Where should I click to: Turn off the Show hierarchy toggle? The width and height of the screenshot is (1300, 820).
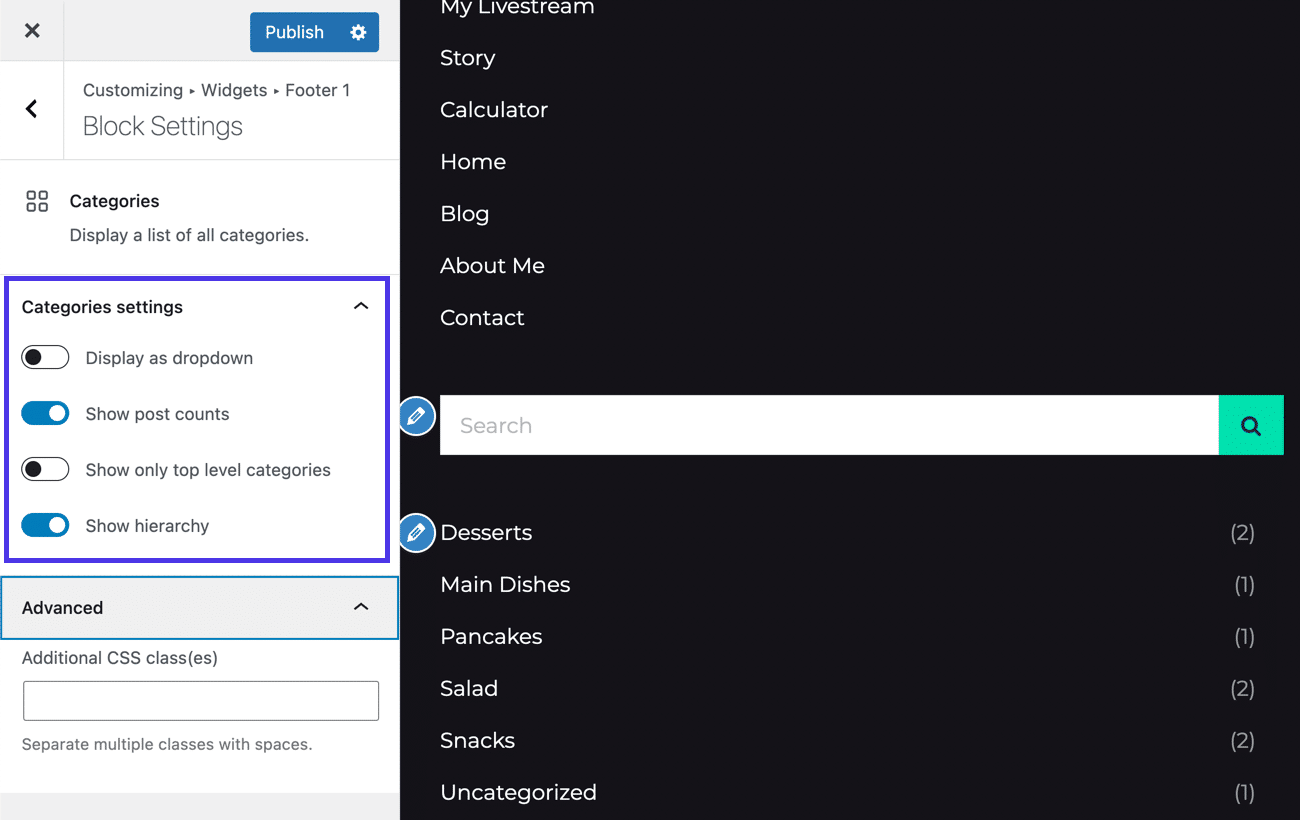coord(45,525)
